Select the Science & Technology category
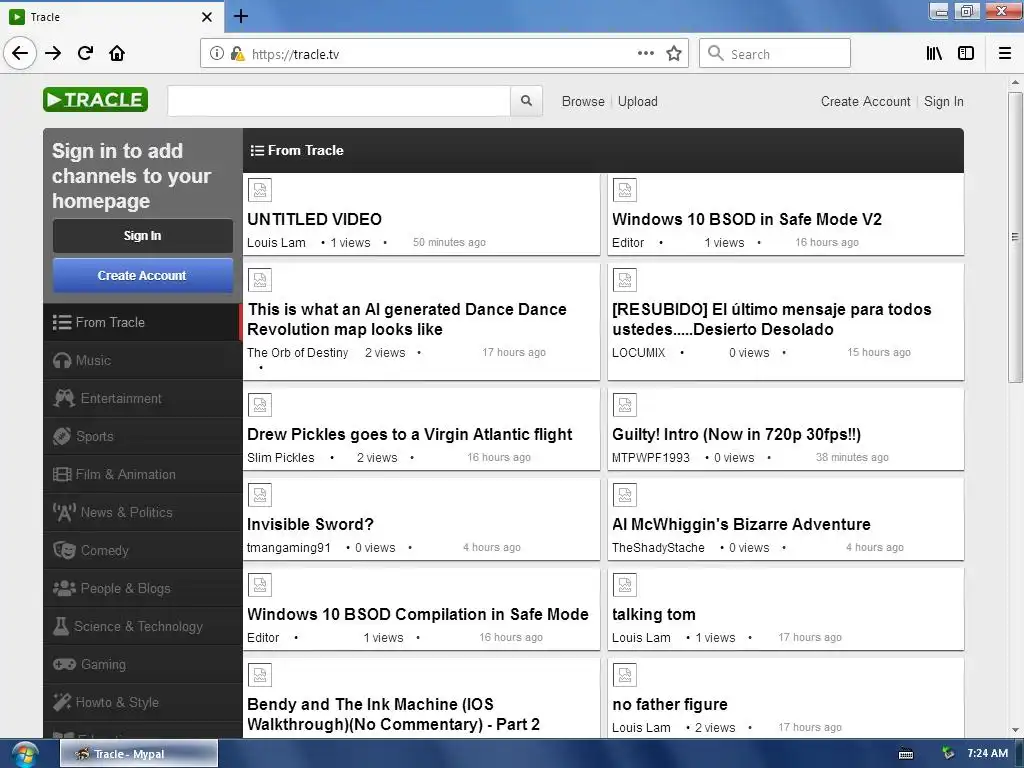This screenshot has height=768, width=1024. [x=142, y=626]
